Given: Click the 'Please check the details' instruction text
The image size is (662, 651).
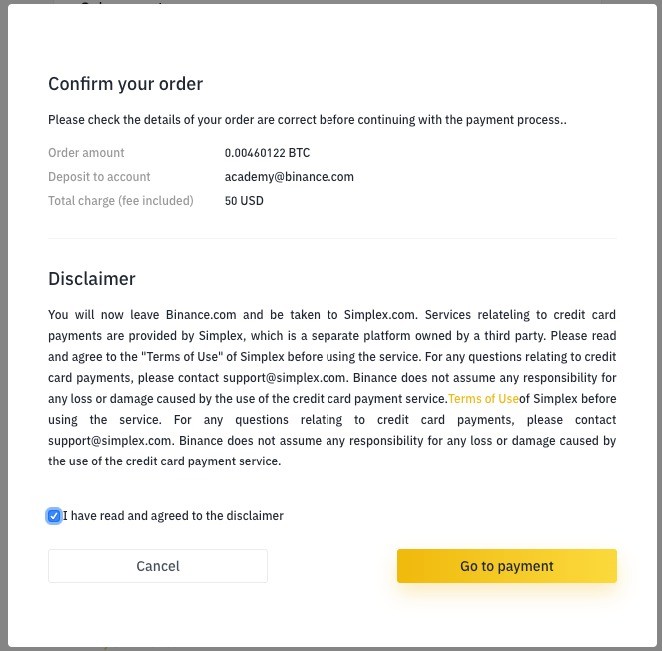Looking at the screenshot, I should (307, 120).
